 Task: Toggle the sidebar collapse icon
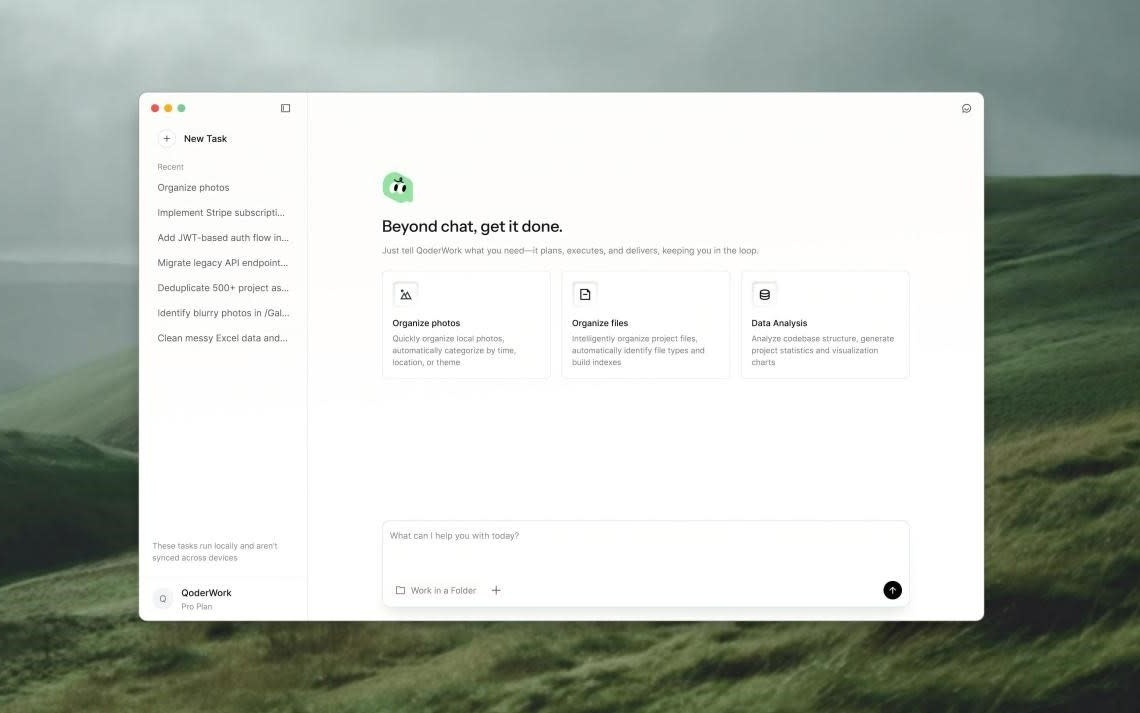(x=285, y=108)
